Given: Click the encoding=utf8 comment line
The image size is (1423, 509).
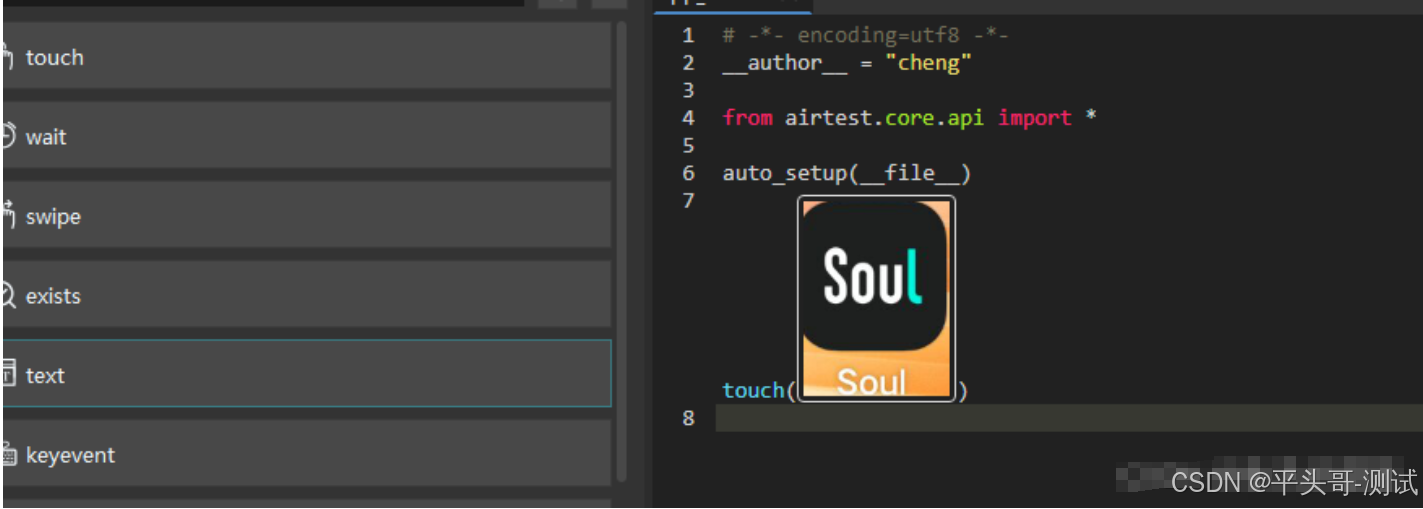Looking at the screenshot, I should click(x=865, y=36).
